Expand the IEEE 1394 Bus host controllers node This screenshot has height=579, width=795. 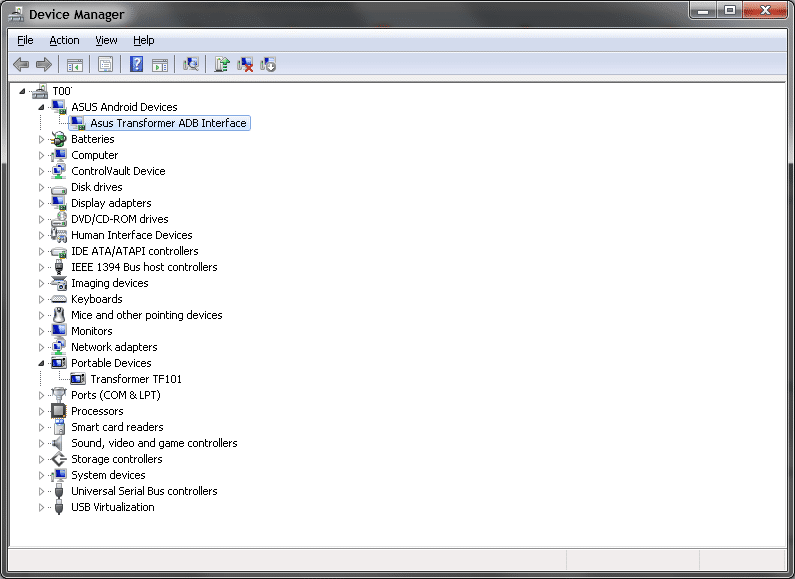(x=41, y=267)
